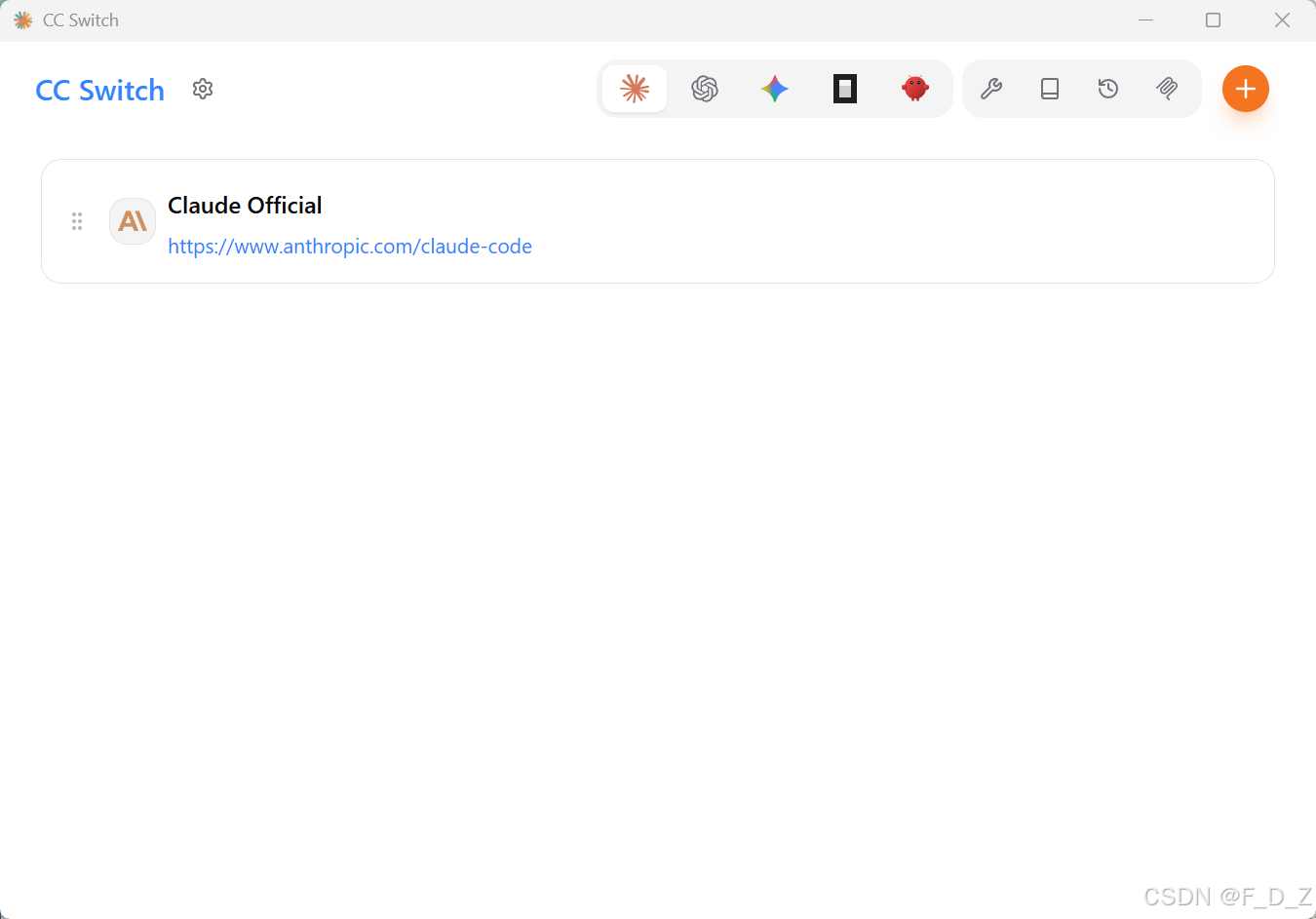
Task: Open the wrench tools icon
Action: tap(991, 89)
